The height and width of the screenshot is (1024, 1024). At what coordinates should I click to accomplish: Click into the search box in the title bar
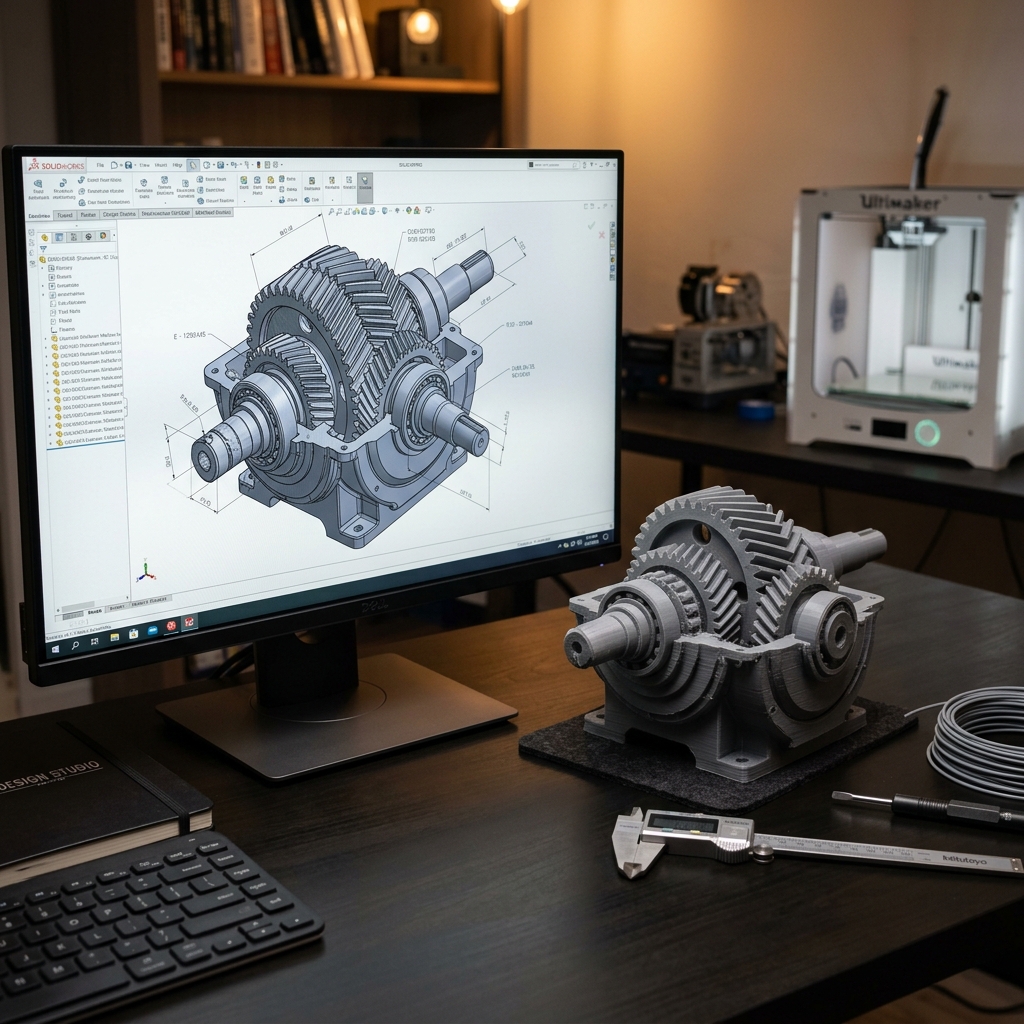[x=554, y=165]
